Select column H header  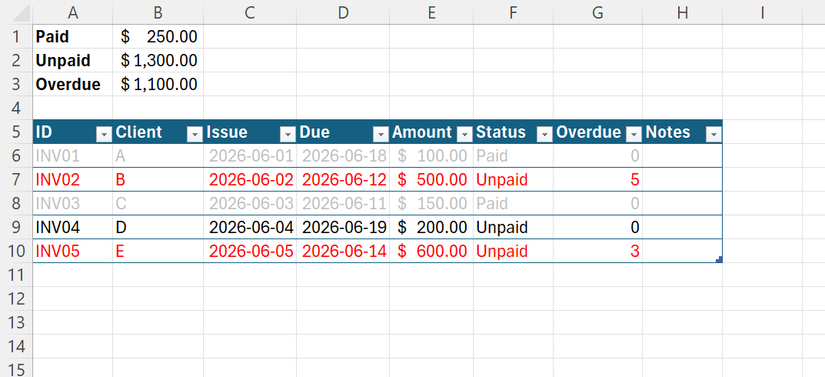[682, 13]
